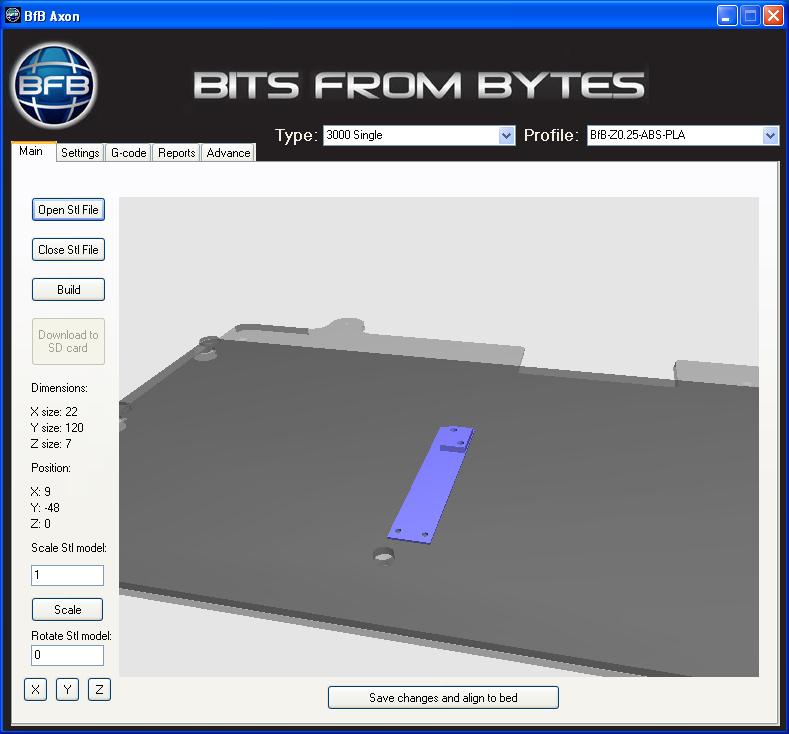789x734 pixels.
Task: Click the Z size: 7 dimension text
Action: (51, 444)
